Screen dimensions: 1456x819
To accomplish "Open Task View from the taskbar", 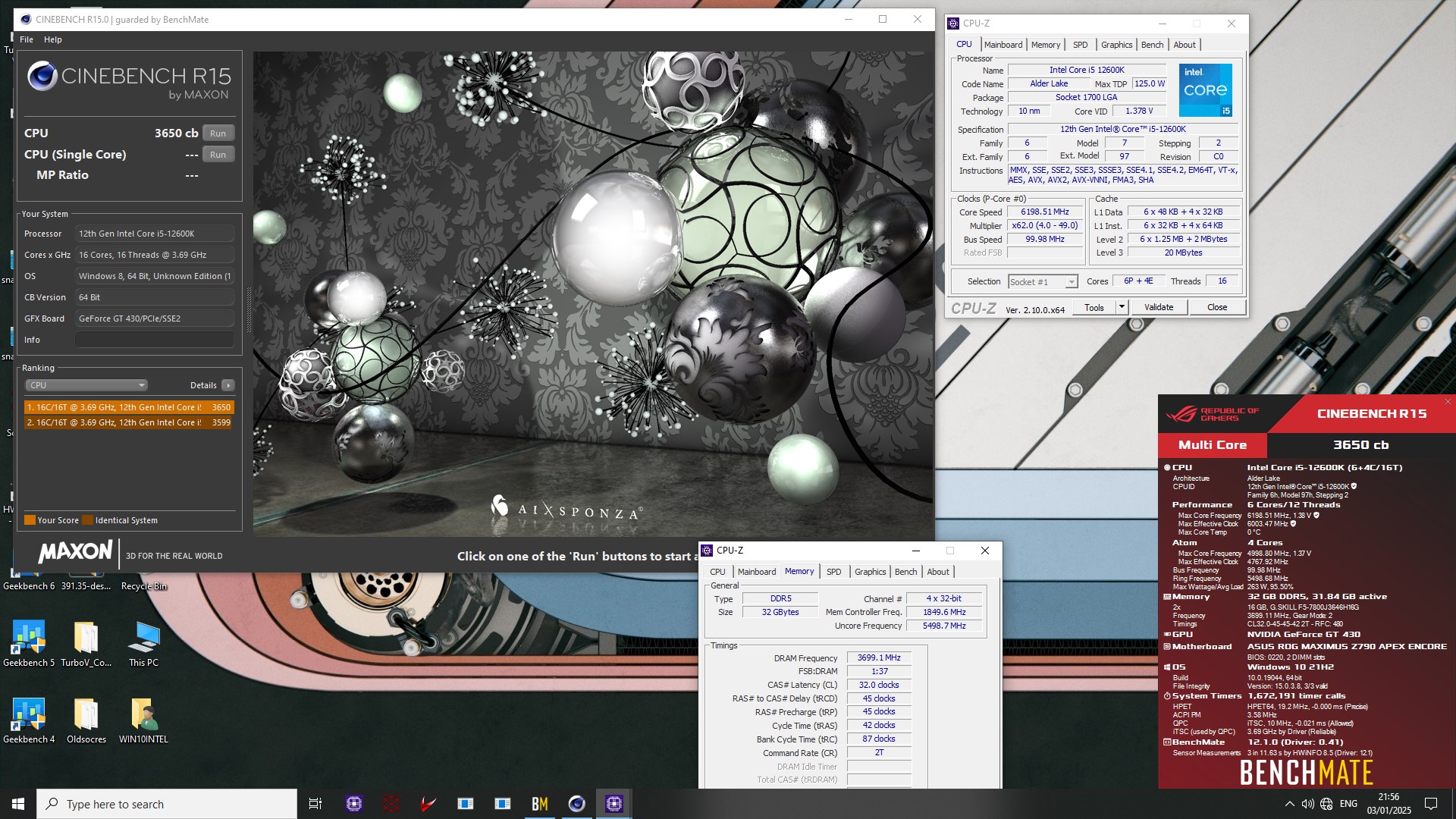I will (x=315, y=804).
